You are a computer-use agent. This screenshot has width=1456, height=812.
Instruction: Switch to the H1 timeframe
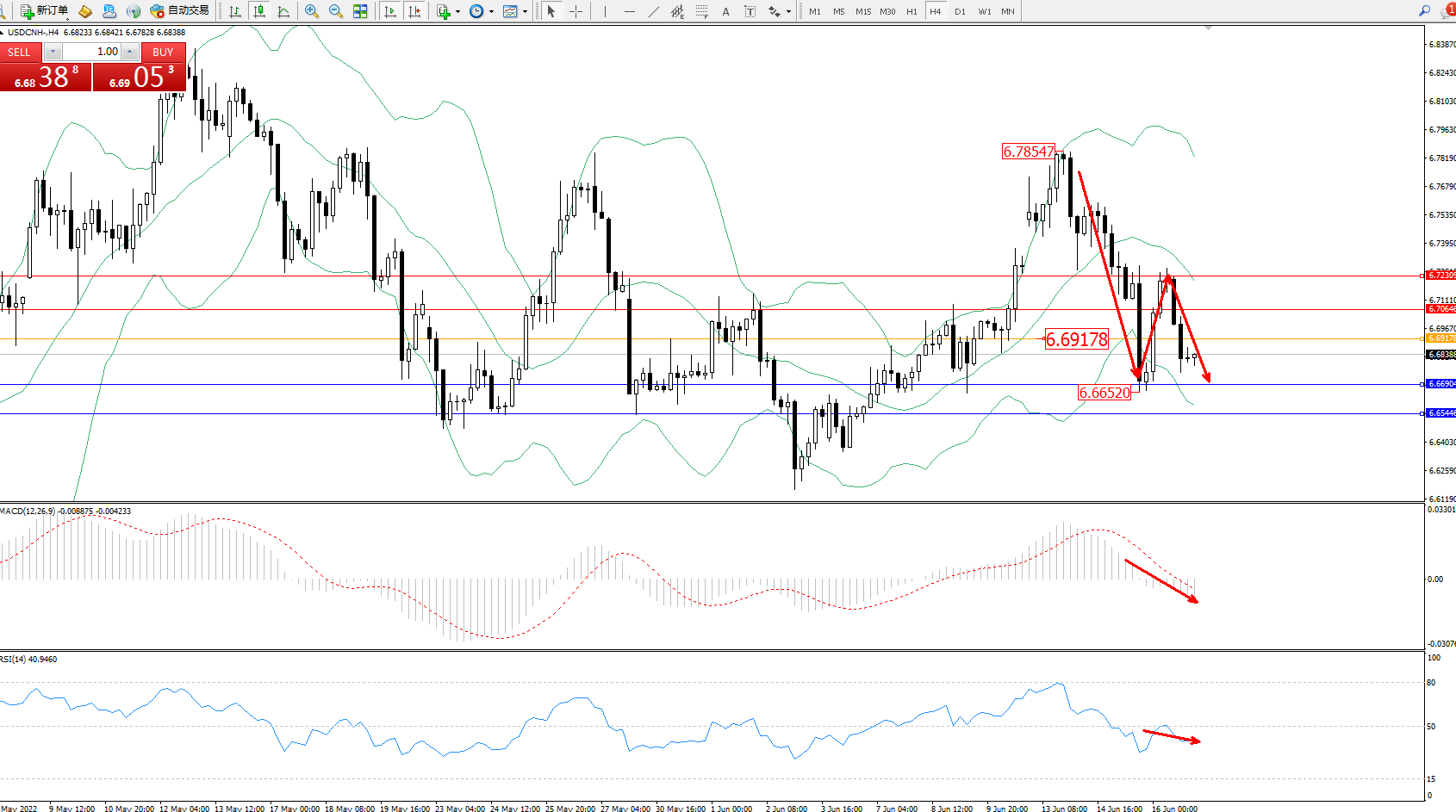[912, 11]
